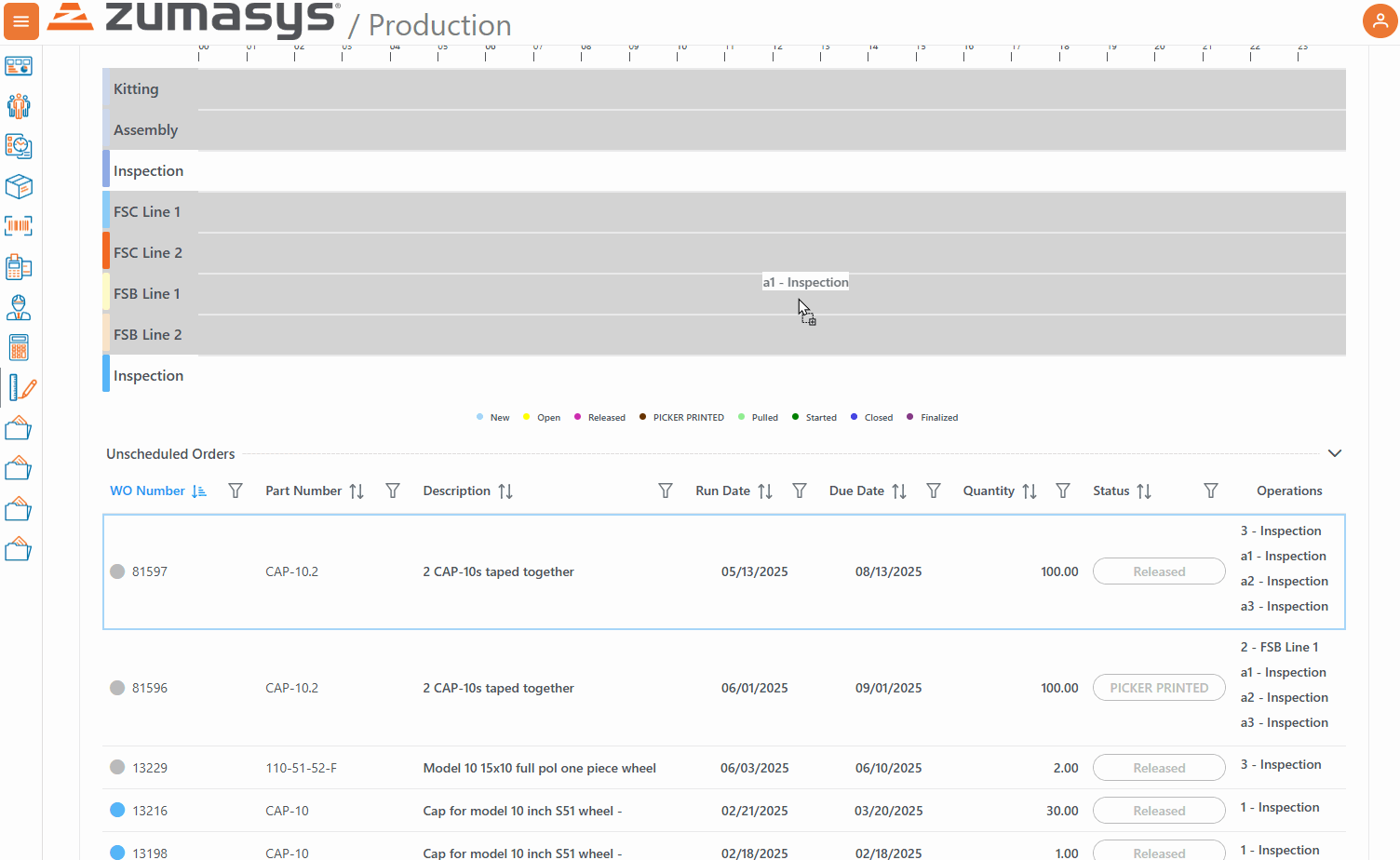Screen dimensions: 1400x860
Task: Click the grey status dot for order 81597
Action: click(x=117, y=571)
